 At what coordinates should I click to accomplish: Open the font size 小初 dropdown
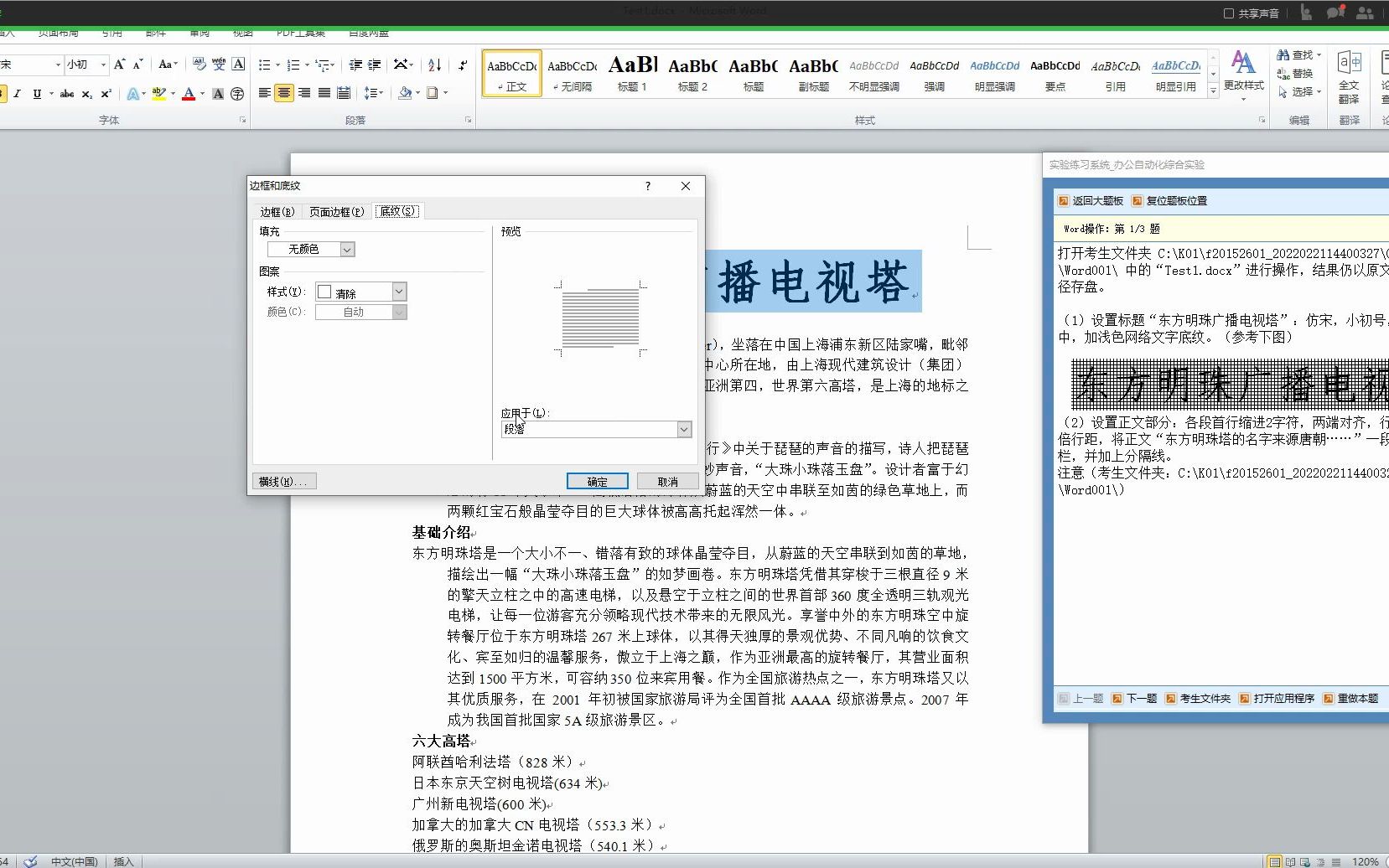point(103,65)
